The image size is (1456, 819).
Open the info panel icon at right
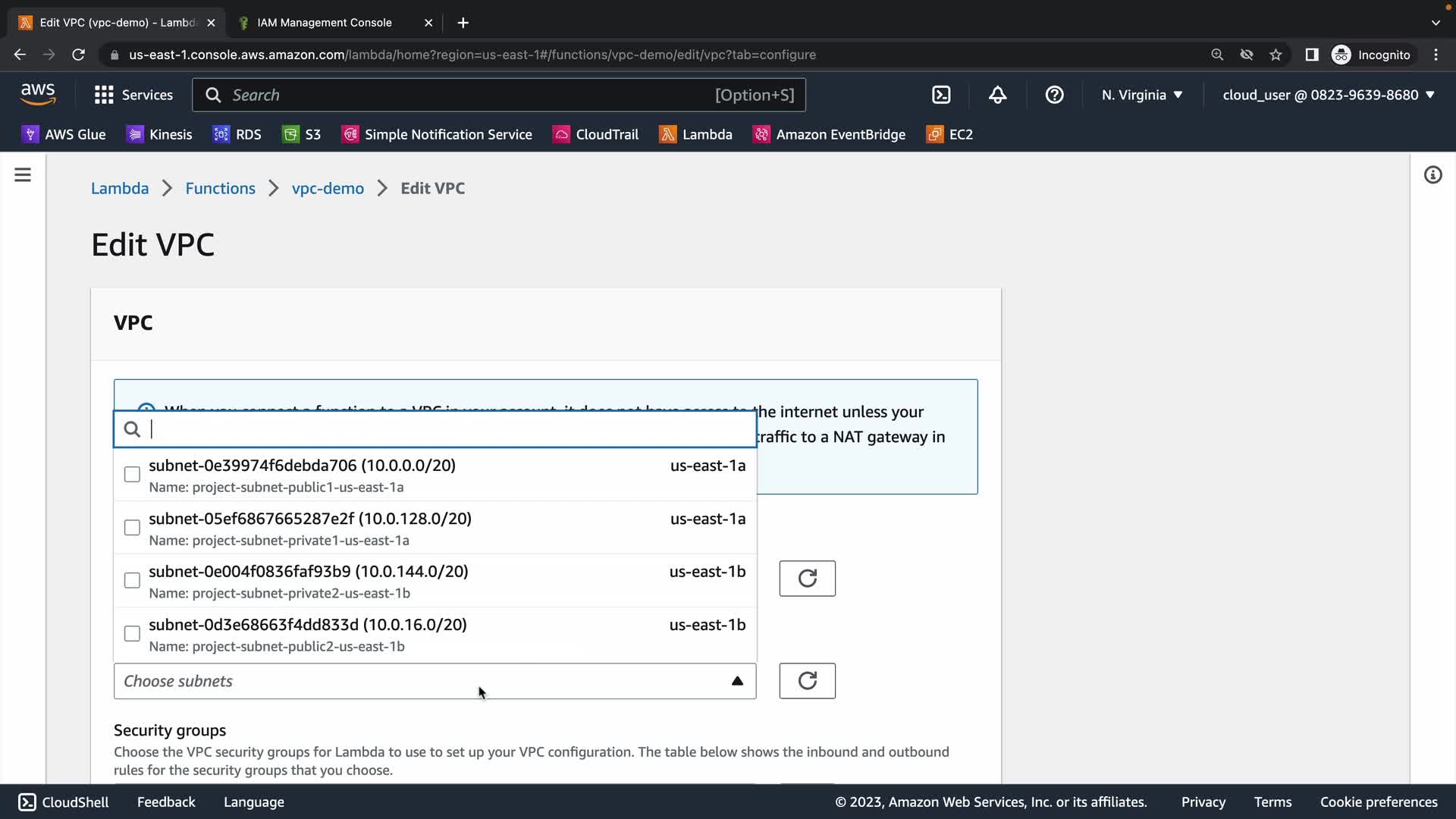1432,175
